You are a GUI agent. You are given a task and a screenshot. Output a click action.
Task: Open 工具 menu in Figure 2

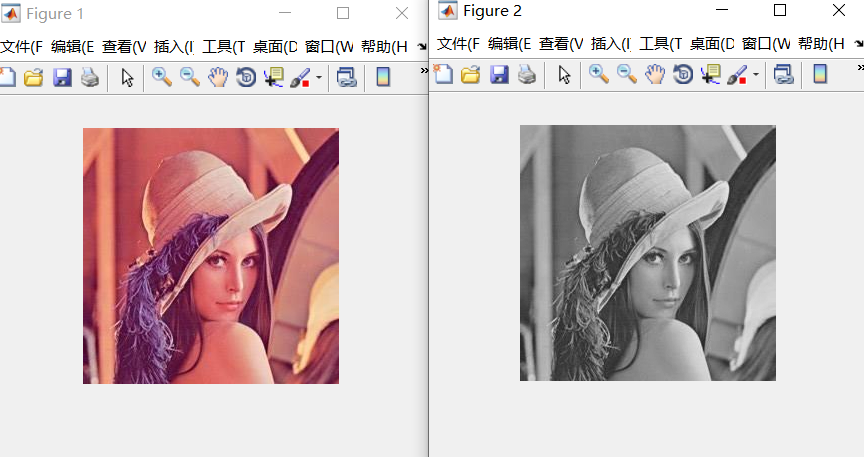(x=661, y=44)
